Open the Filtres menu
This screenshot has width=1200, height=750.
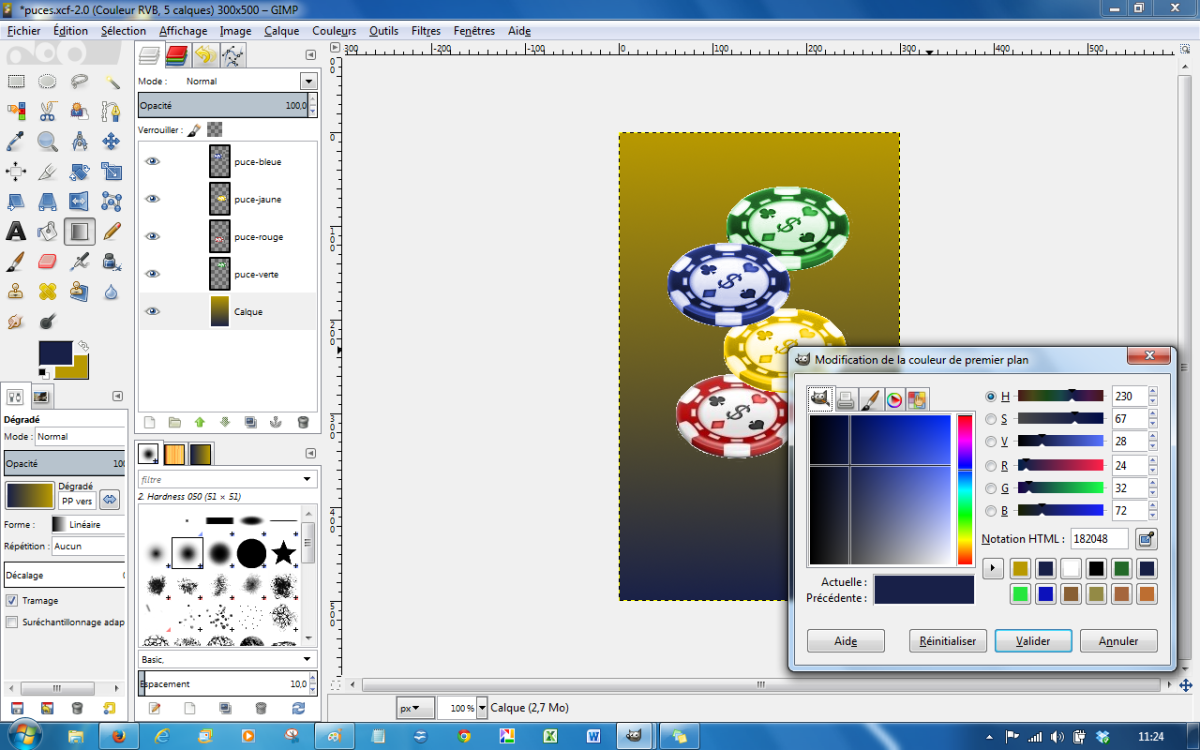pyautogui.click(x=426, y=31)
